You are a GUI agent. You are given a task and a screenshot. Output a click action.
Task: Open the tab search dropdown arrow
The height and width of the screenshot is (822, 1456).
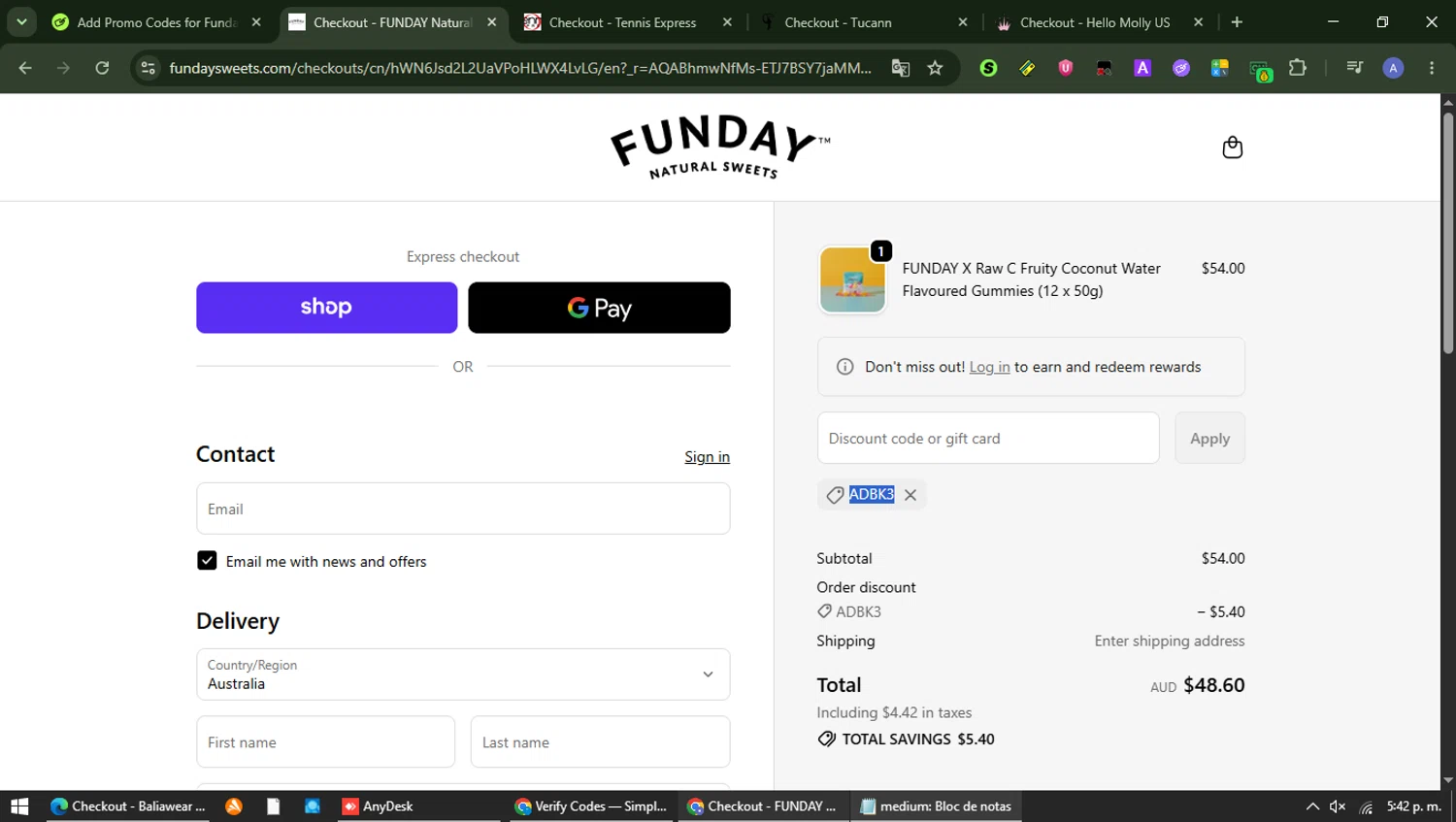coord(21,22)
